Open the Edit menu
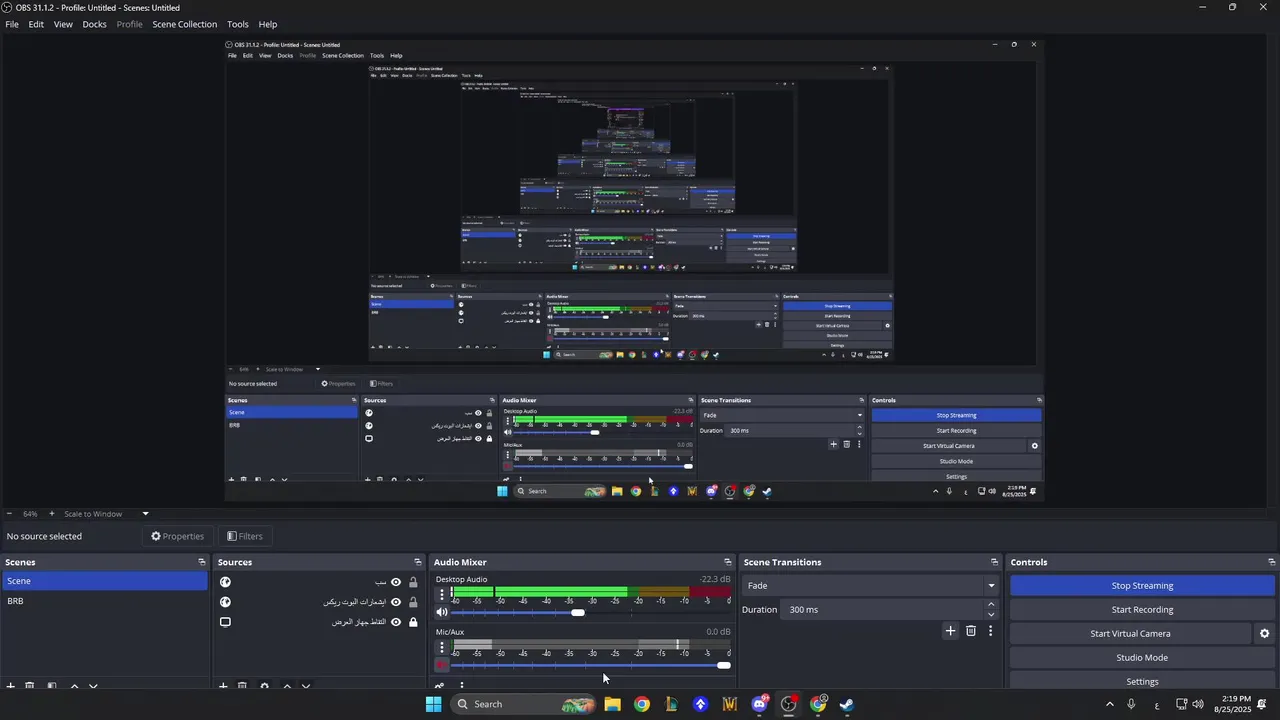Image resolution: width=1280 pixels, height=720 pixels. tap(36, 24)
